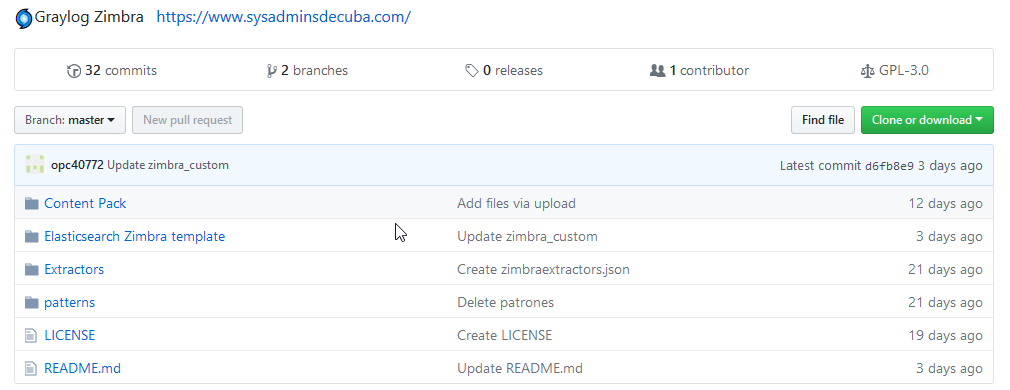The width and height of the screenshot is (1010, 390).
Task: Click the commits history clock icon
Action: click(x=74, y=71)
